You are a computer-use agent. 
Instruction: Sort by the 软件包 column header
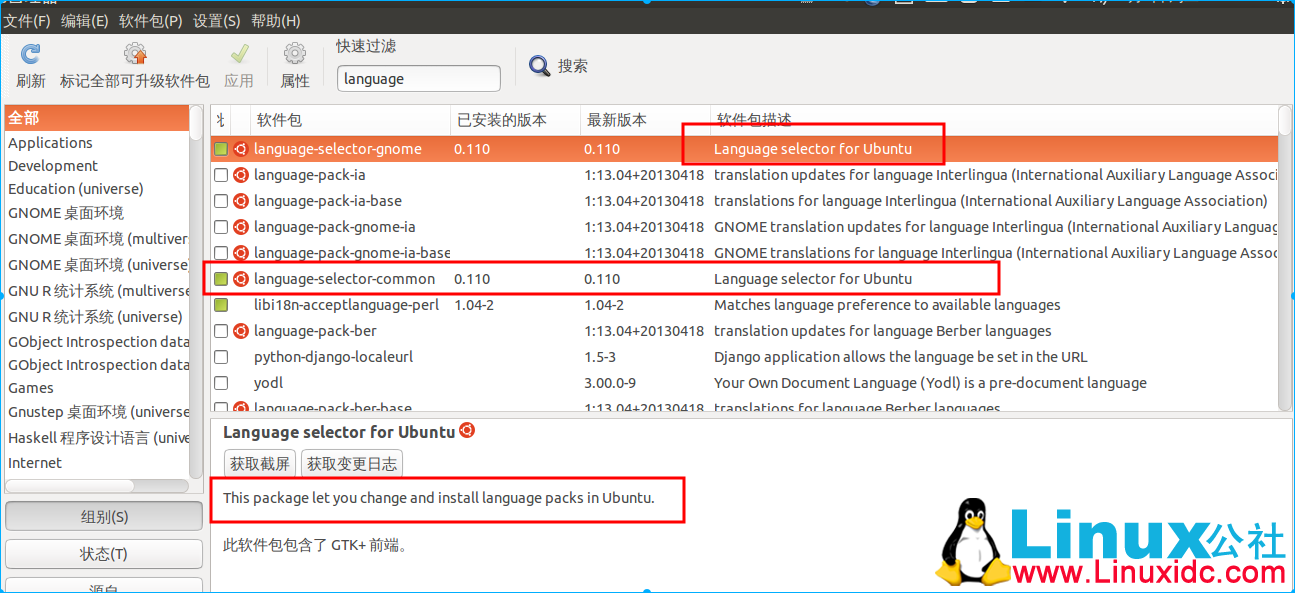click(x=280, y=120)
